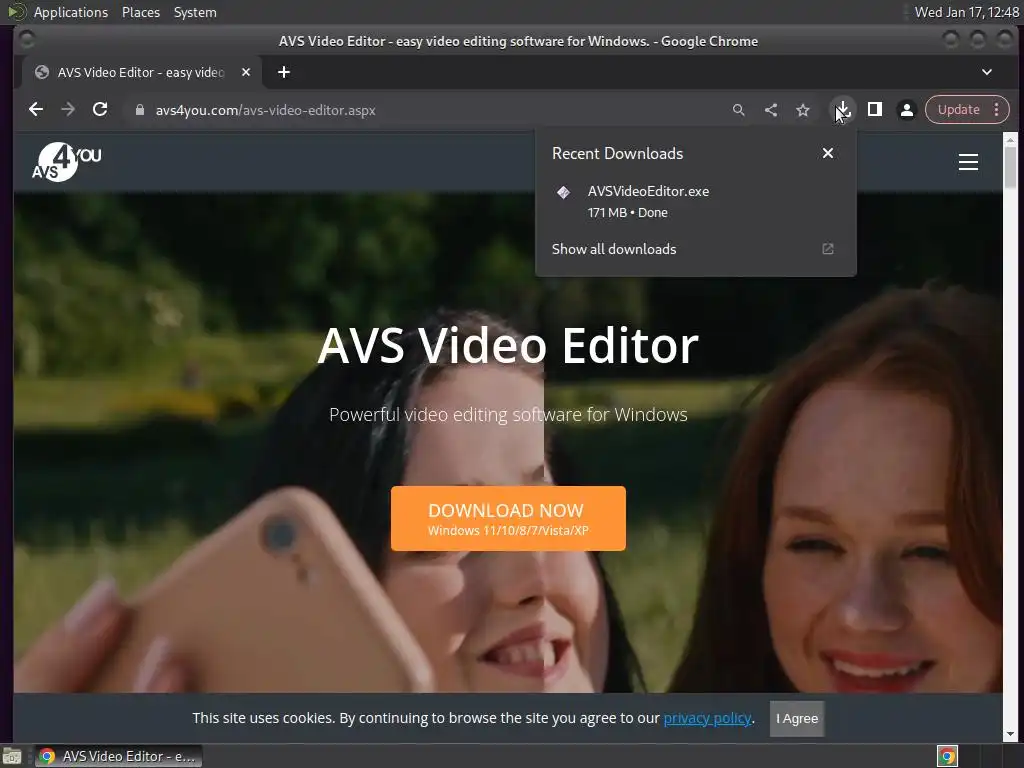Viewport: 1024px width, 768px height.
Task: Click the page vertical scrollbar thumb
Action: click(1010, 167)
